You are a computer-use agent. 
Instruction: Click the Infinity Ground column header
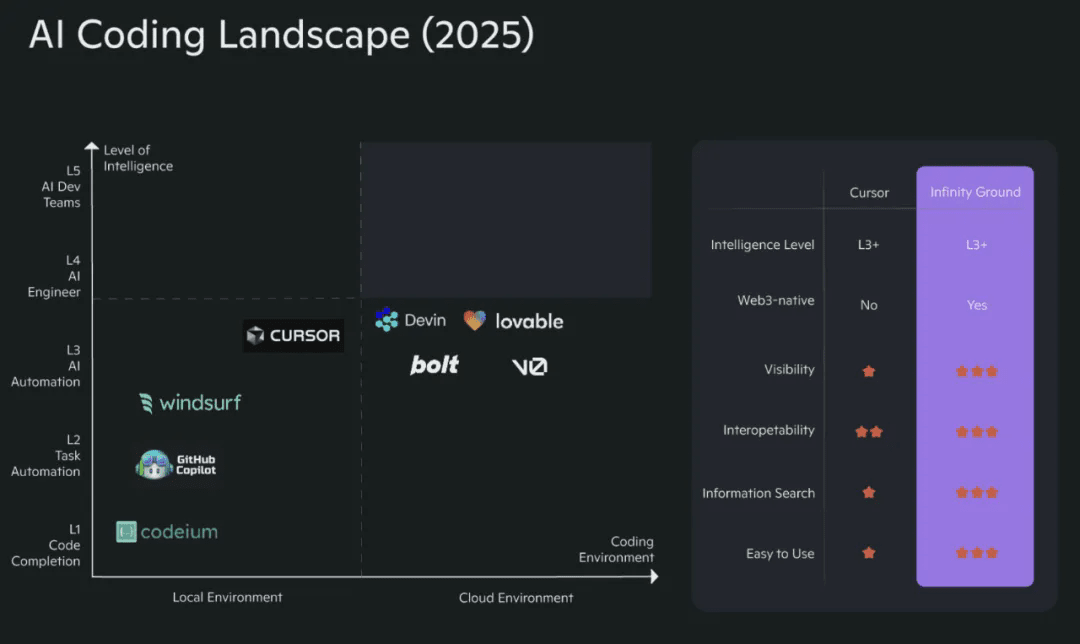[975, 192]
